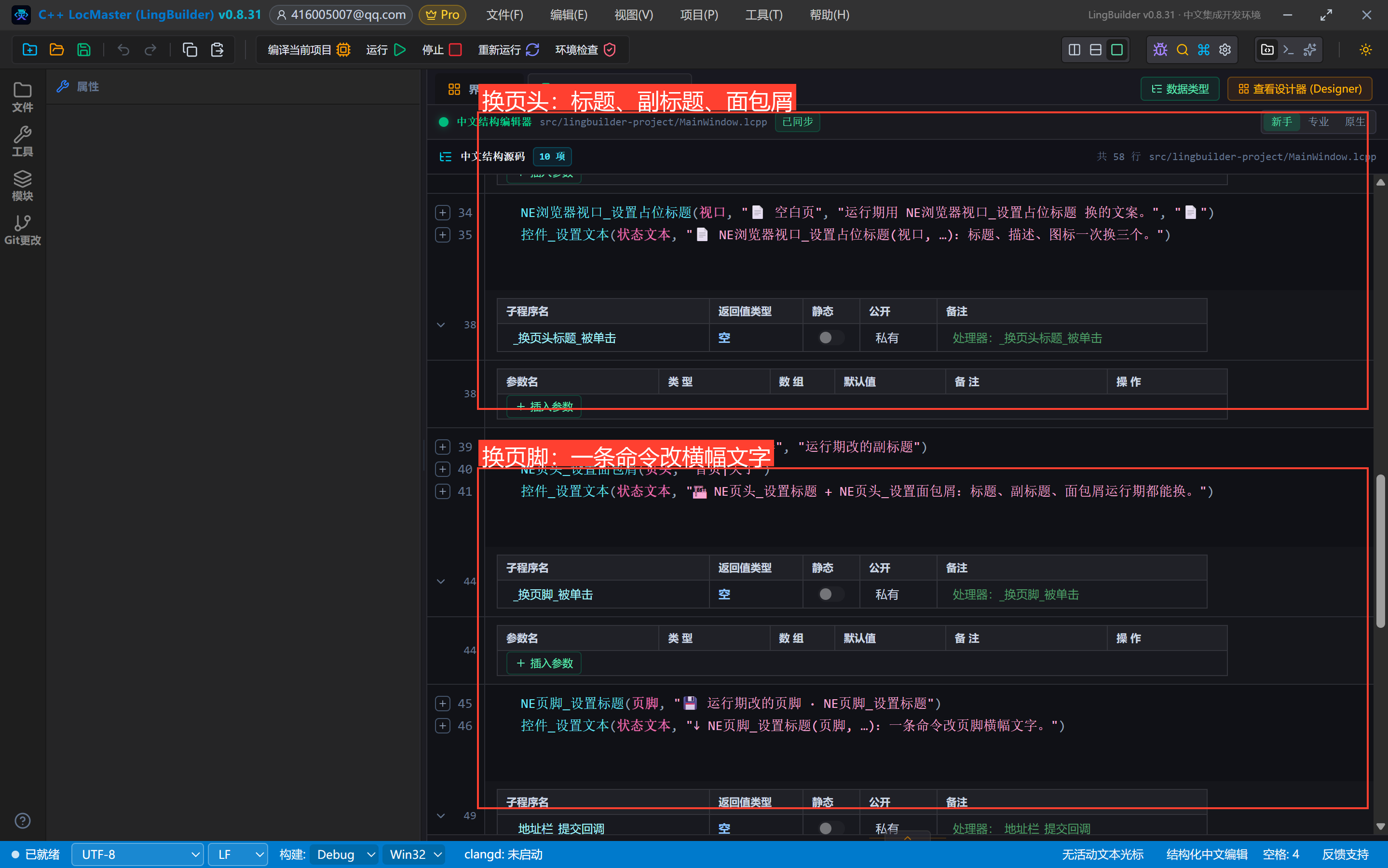Click the help question mark icon
1388x868 pixels.
pos(22,820)
